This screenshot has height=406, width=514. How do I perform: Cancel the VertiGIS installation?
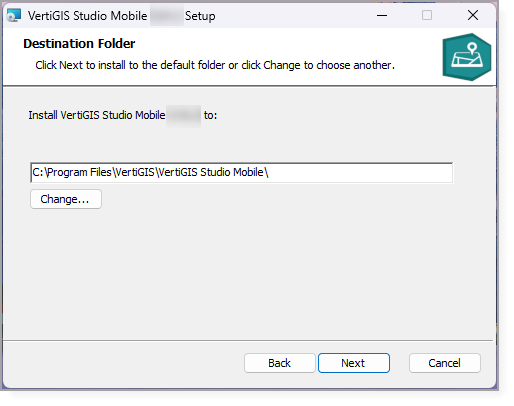[x=445, y=363]
